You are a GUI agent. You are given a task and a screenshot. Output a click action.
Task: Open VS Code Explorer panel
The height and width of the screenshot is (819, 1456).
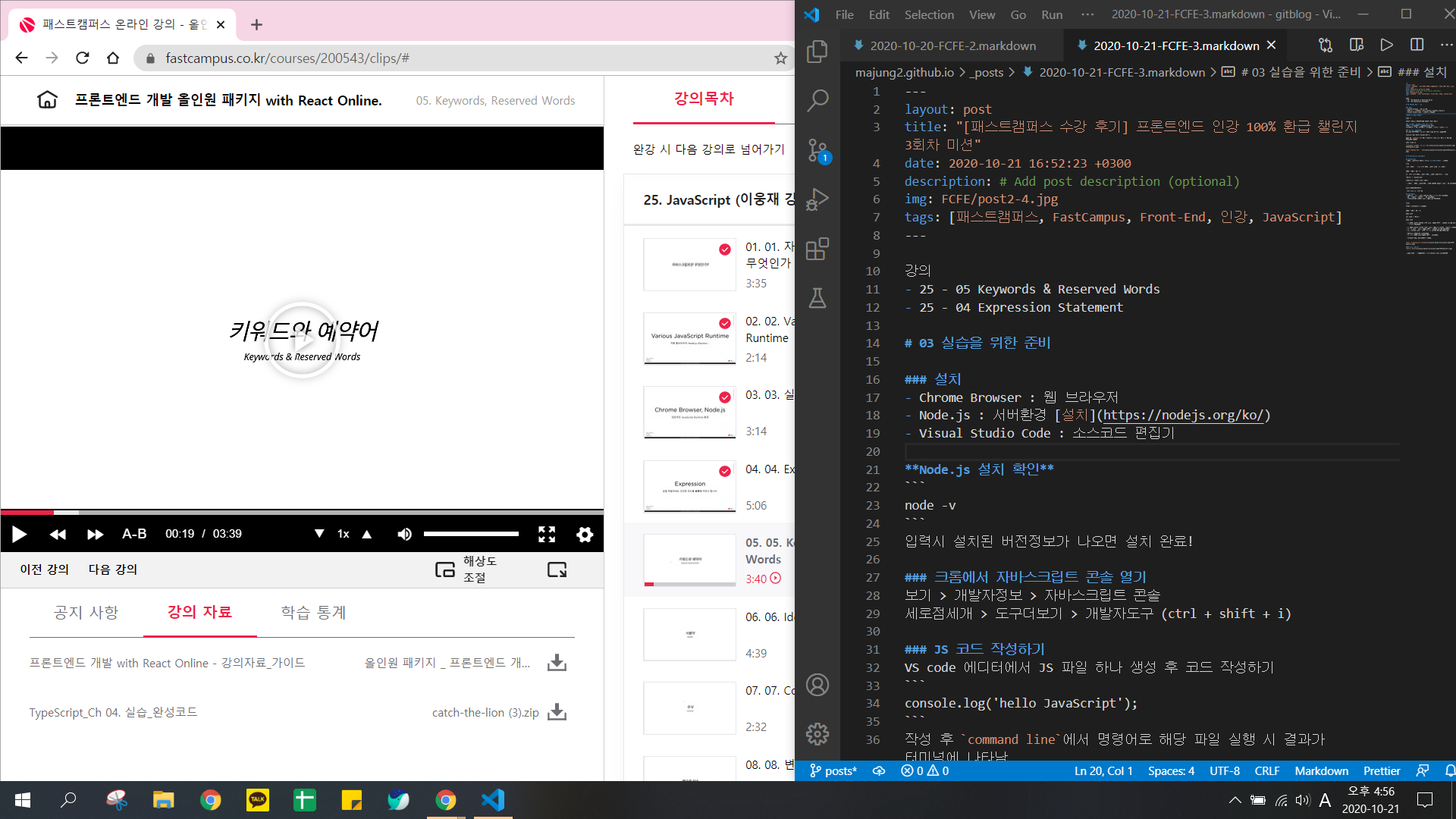[x=817, y=52]
